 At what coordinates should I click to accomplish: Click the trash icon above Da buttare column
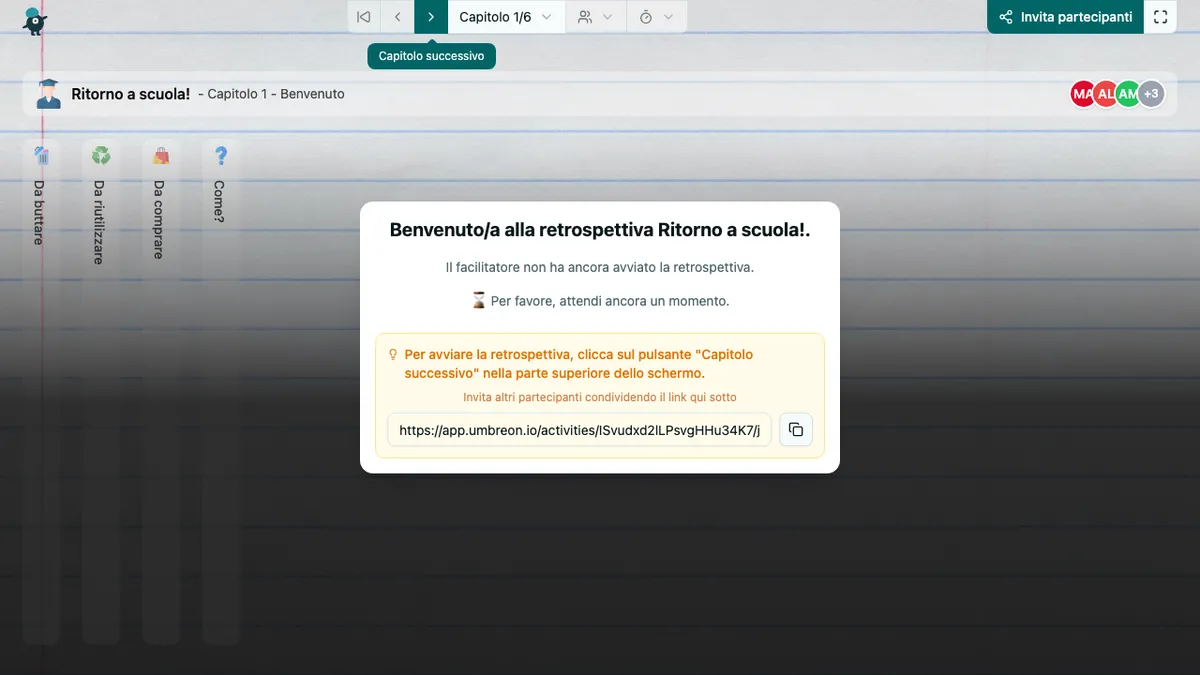tap(40, 155)
